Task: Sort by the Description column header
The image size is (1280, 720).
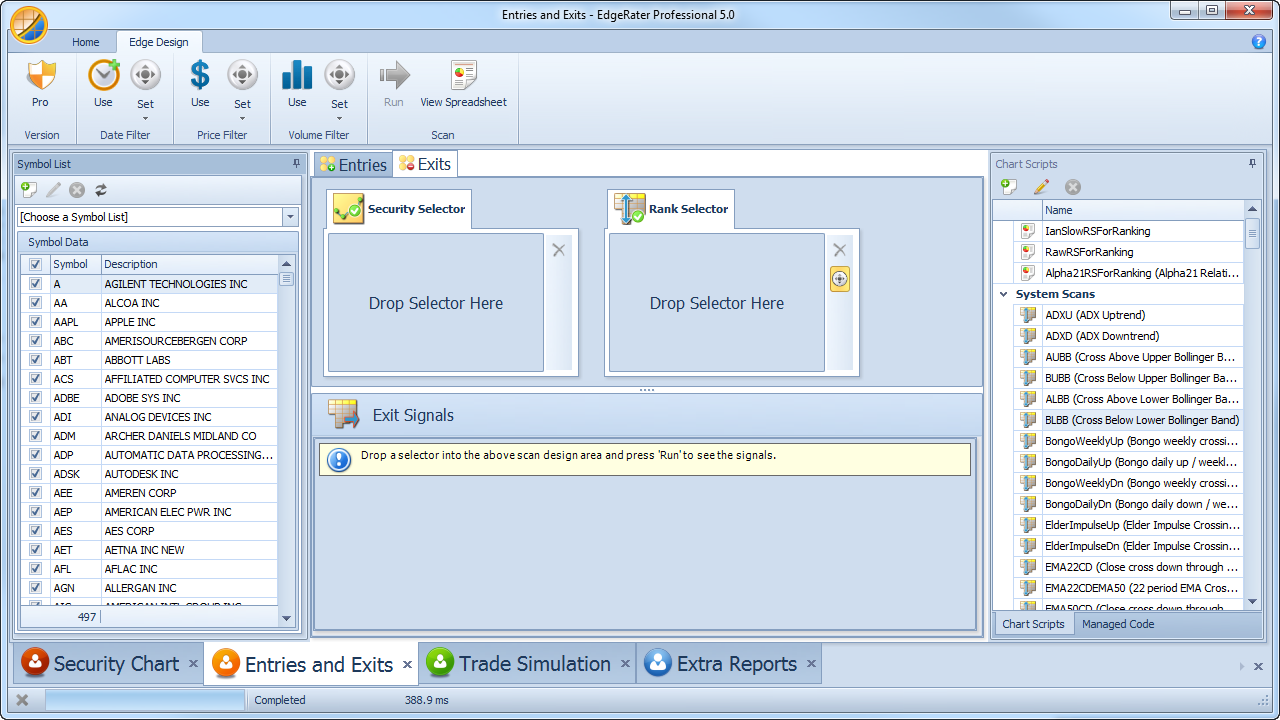Action: tap(190, 265)
